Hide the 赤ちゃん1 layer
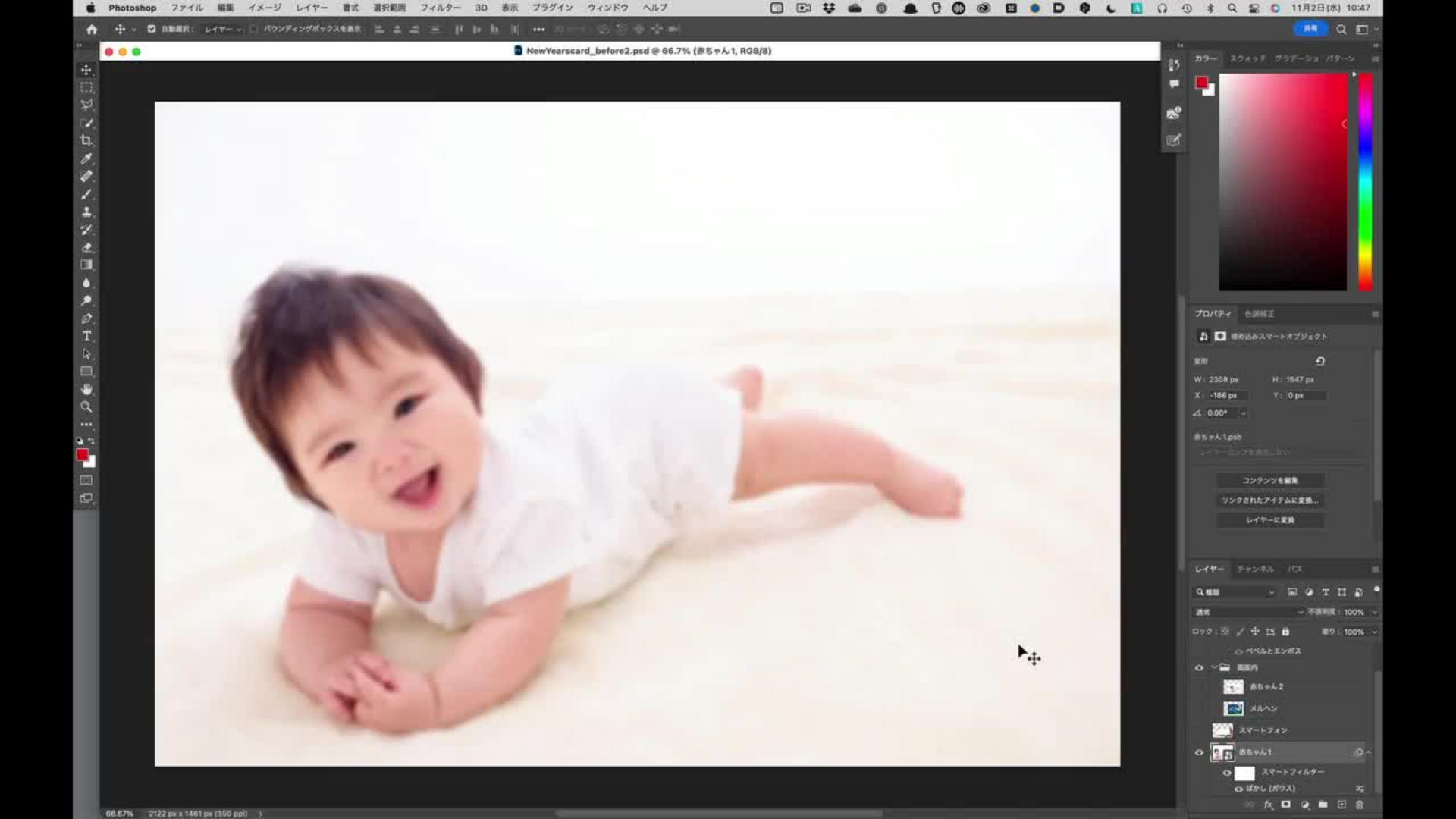 point(1199,752)
